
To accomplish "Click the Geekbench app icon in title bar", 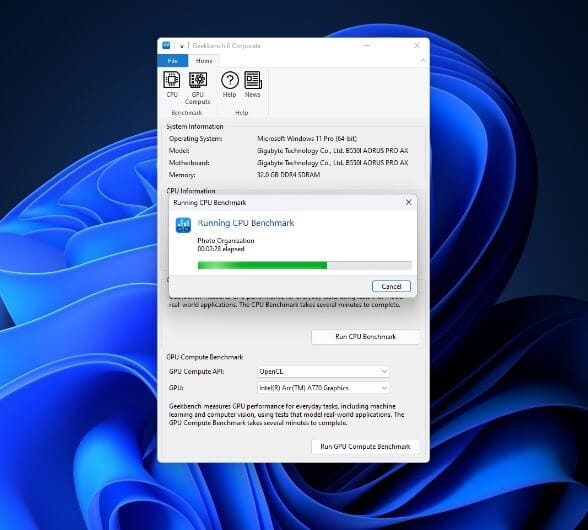I will 166,45.
